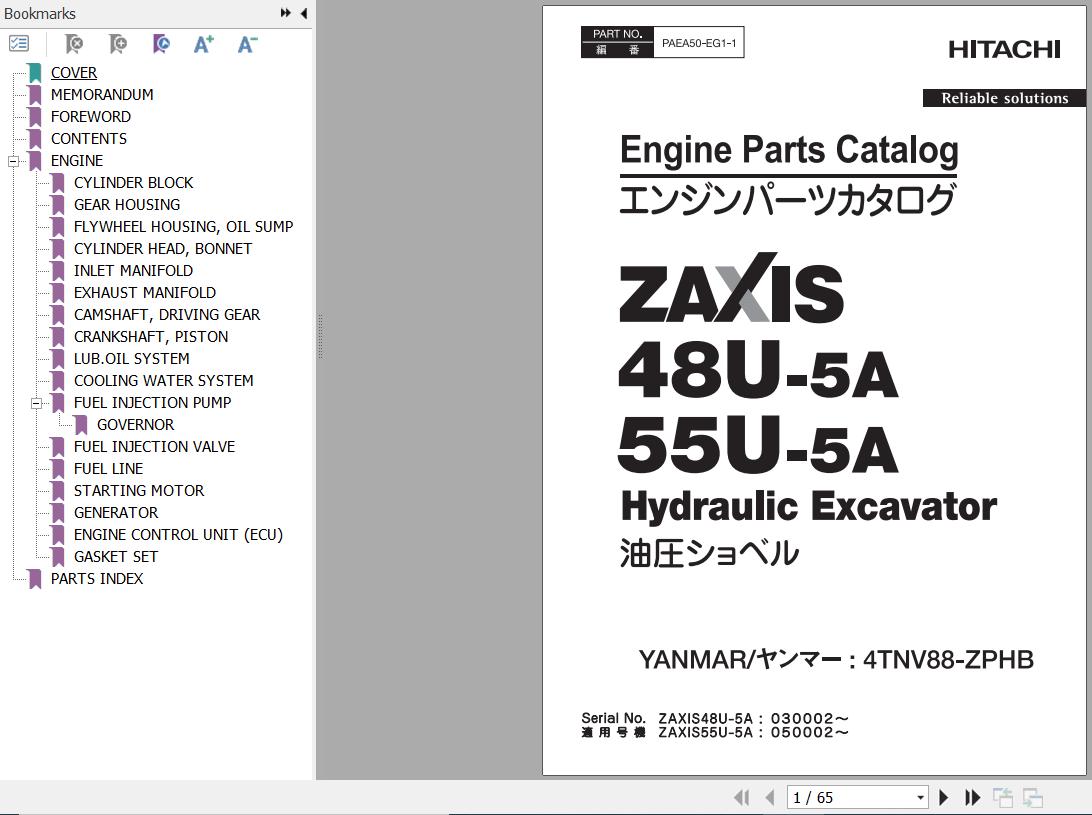Open GENERATOR bookmark

pyautogui.click(x=116, y=513)
